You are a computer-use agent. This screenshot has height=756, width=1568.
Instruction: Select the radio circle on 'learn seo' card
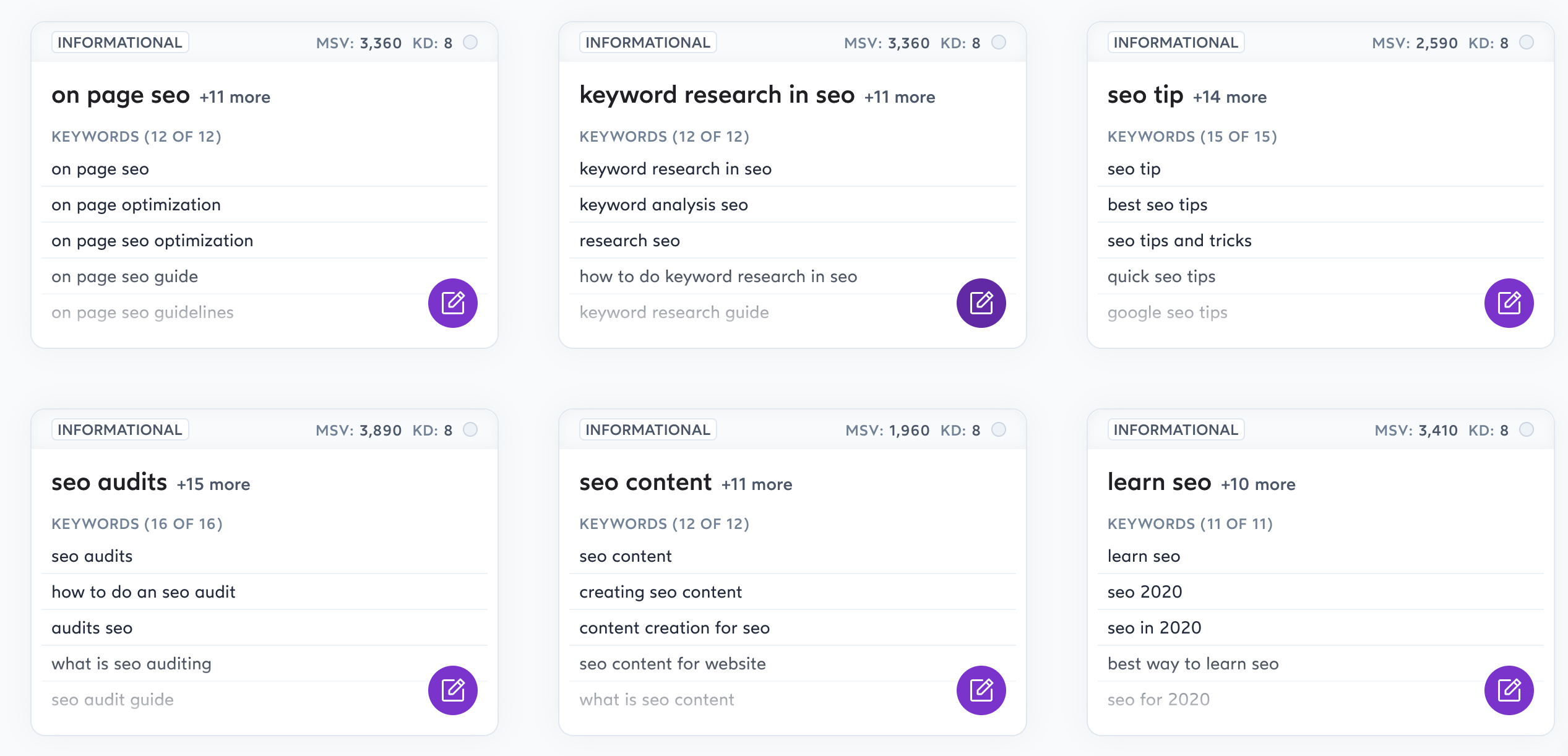pos(1527,429)
